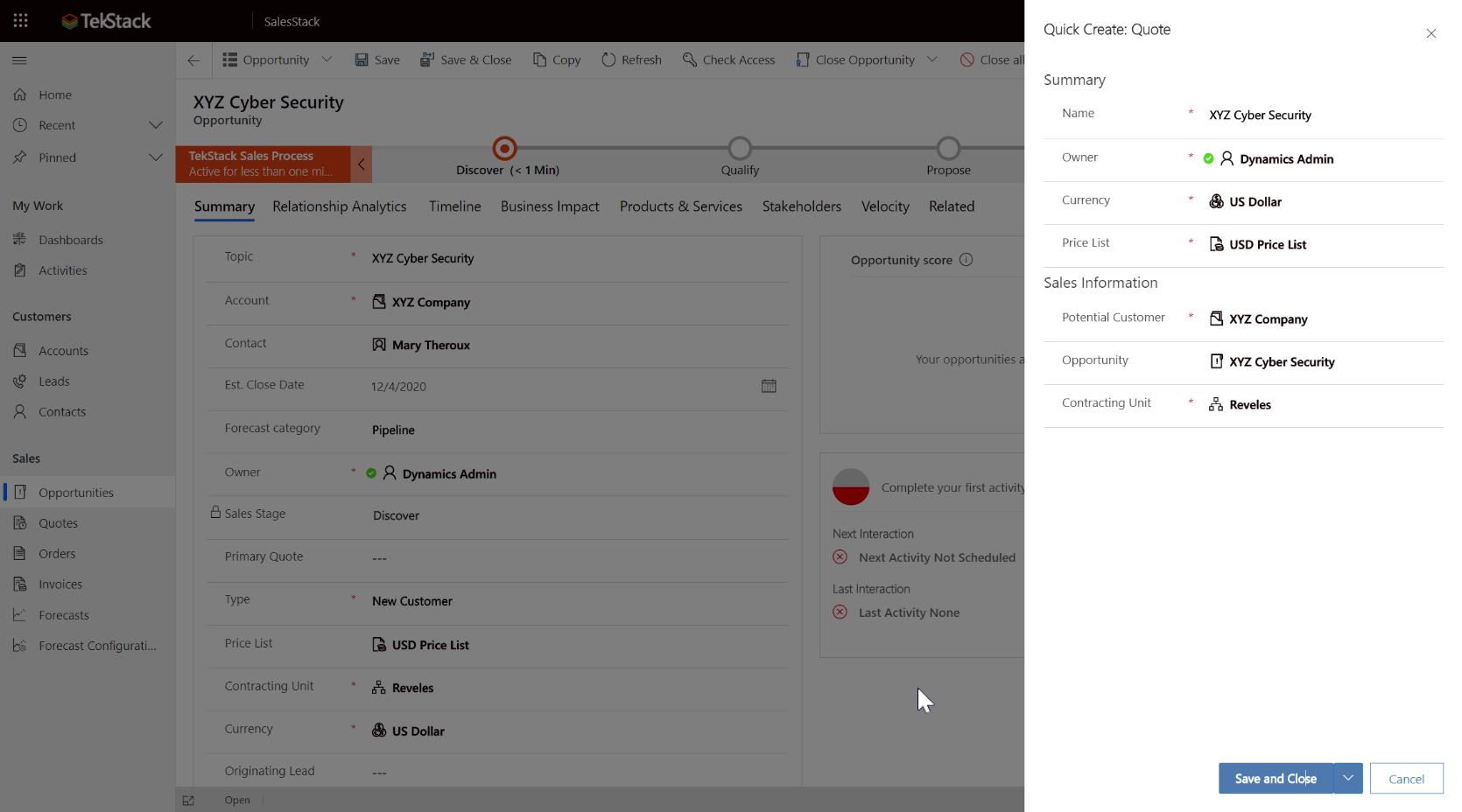Click the open-in-new-window footer icon
Image resolution: width=1462 pixels, height=812 pixels.
coord(188,801)
